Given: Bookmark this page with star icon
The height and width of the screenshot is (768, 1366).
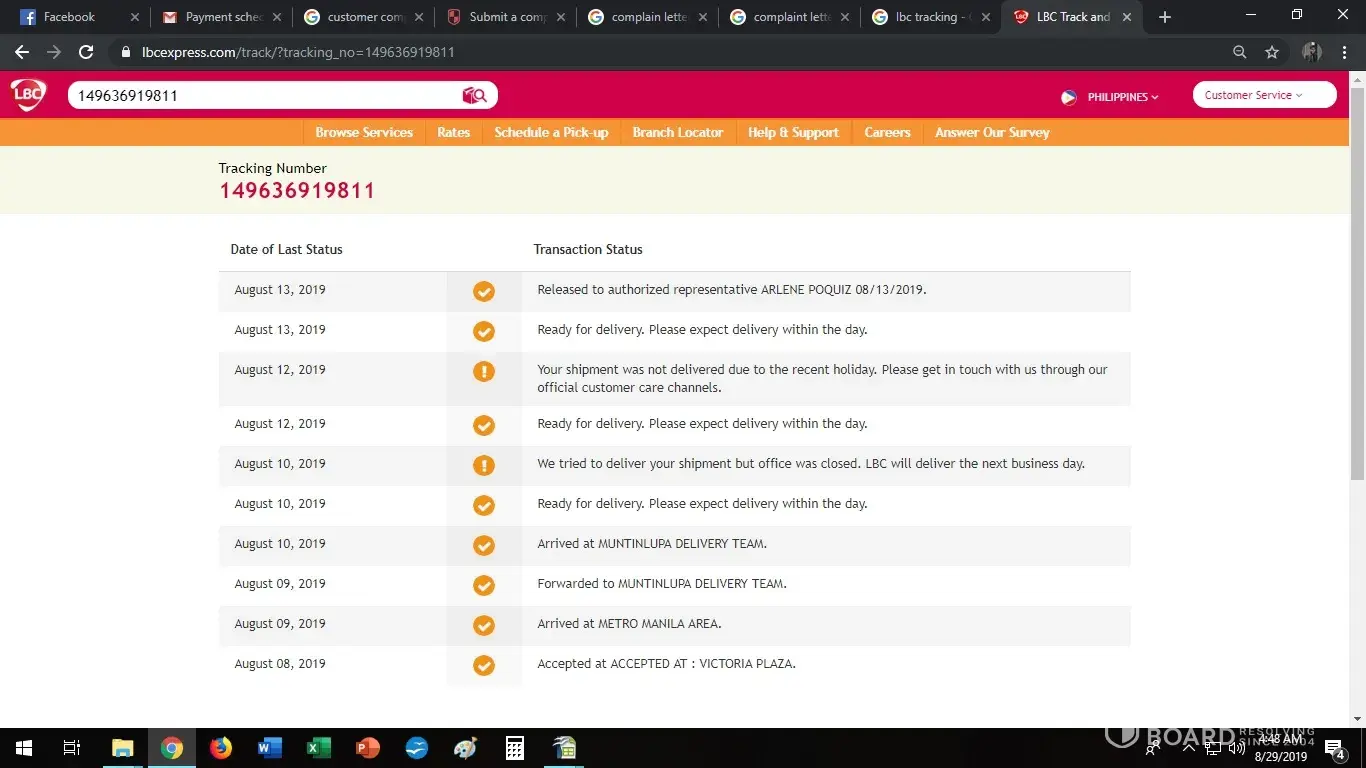Looking at the screenshot, I should pyautogui.click(x=1272, y=52).
